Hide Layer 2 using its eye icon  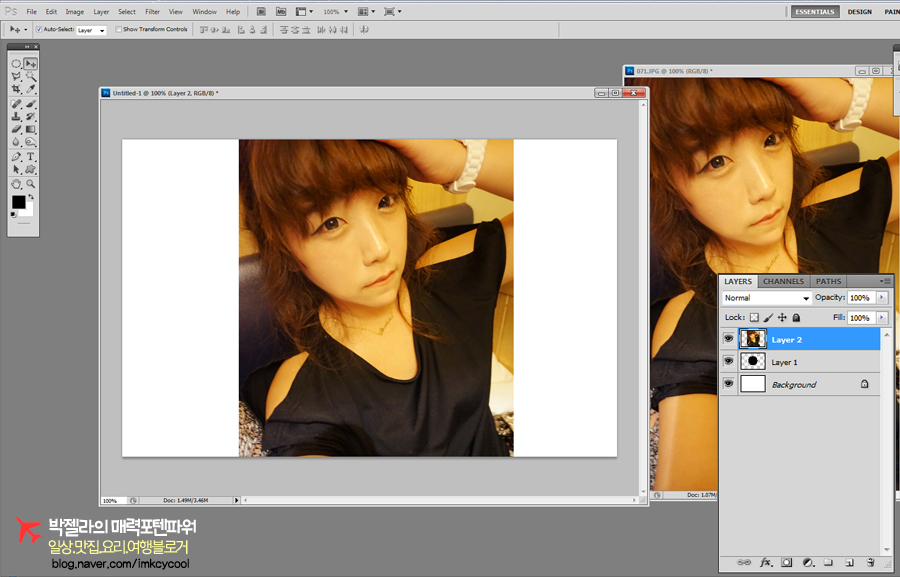click(728, 339)
